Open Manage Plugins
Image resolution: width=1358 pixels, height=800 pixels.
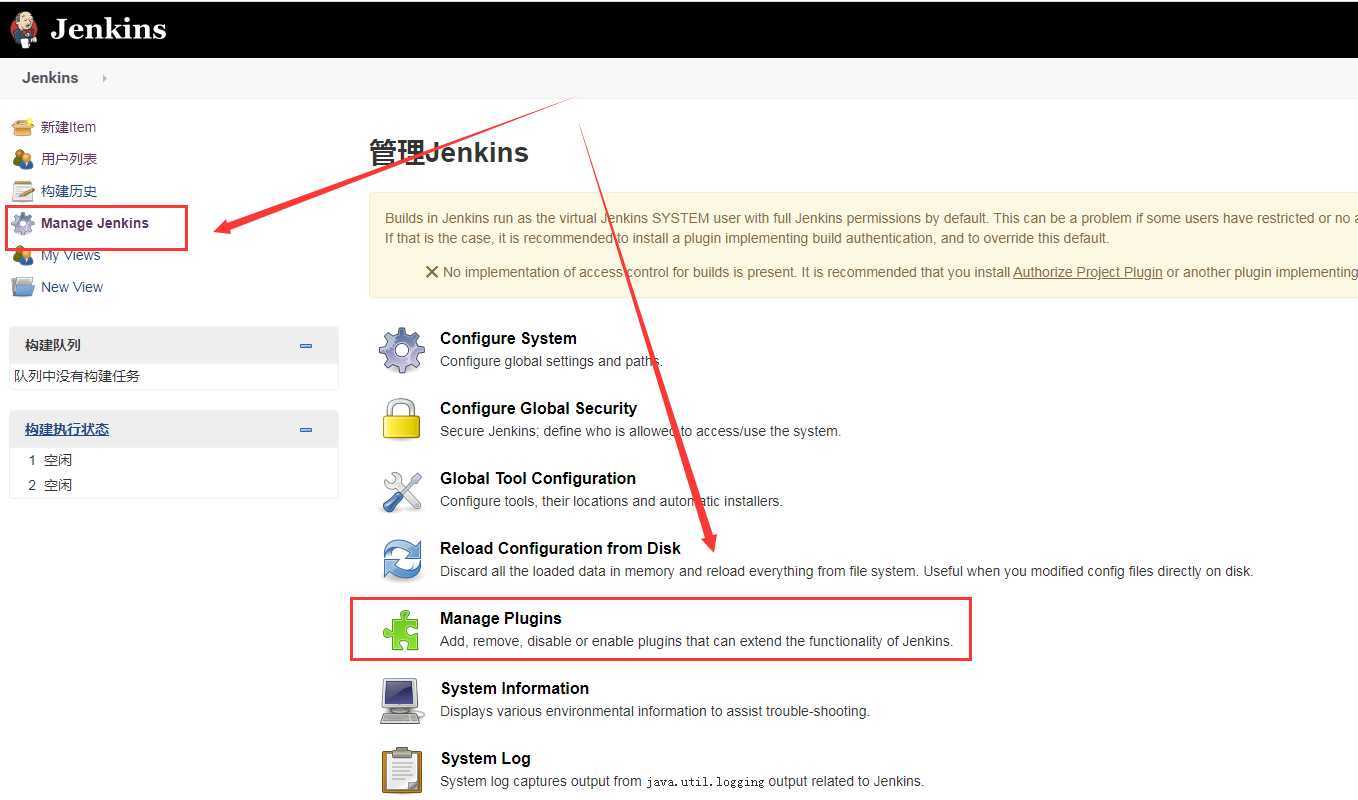tap(501, 618)
